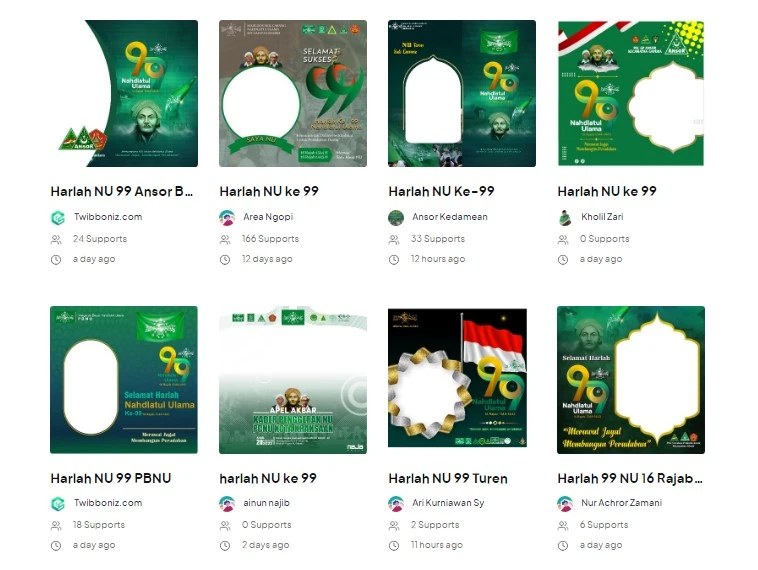Image resolution: width=758 pixels, height=570 pixels.
Task: Click the 166 Supports count
Action: coord(270,239)
